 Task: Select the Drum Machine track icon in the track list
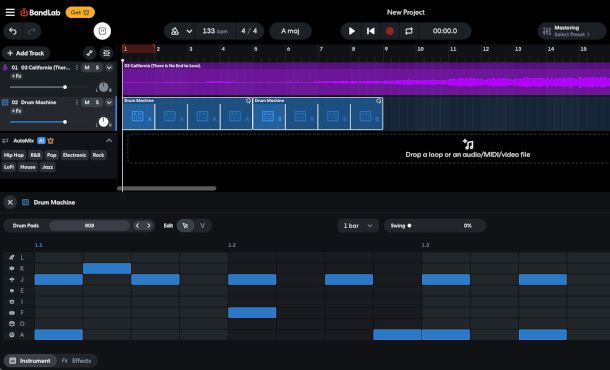tap(5, 102)
